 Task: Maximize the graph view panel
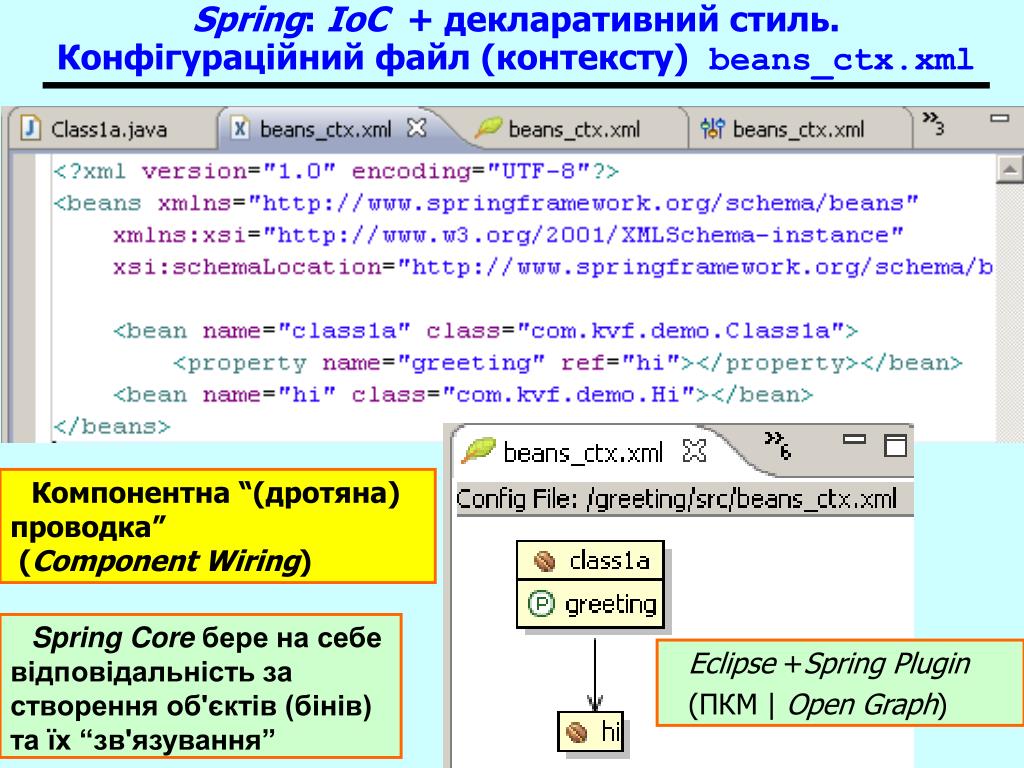pos(895,445)
